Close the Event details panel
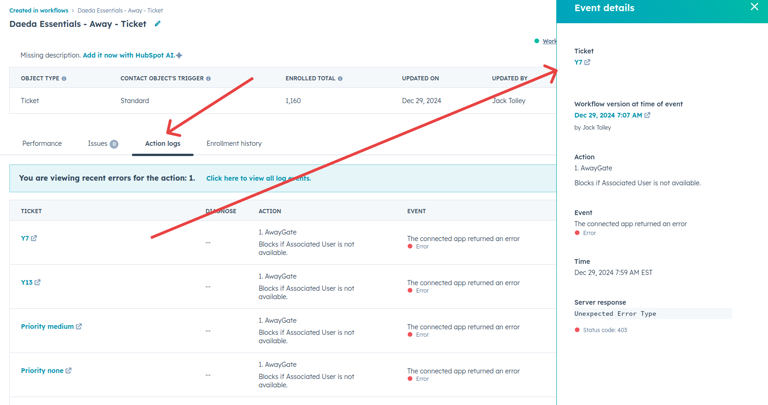The image size is (768, 405). tap(754, 8)
